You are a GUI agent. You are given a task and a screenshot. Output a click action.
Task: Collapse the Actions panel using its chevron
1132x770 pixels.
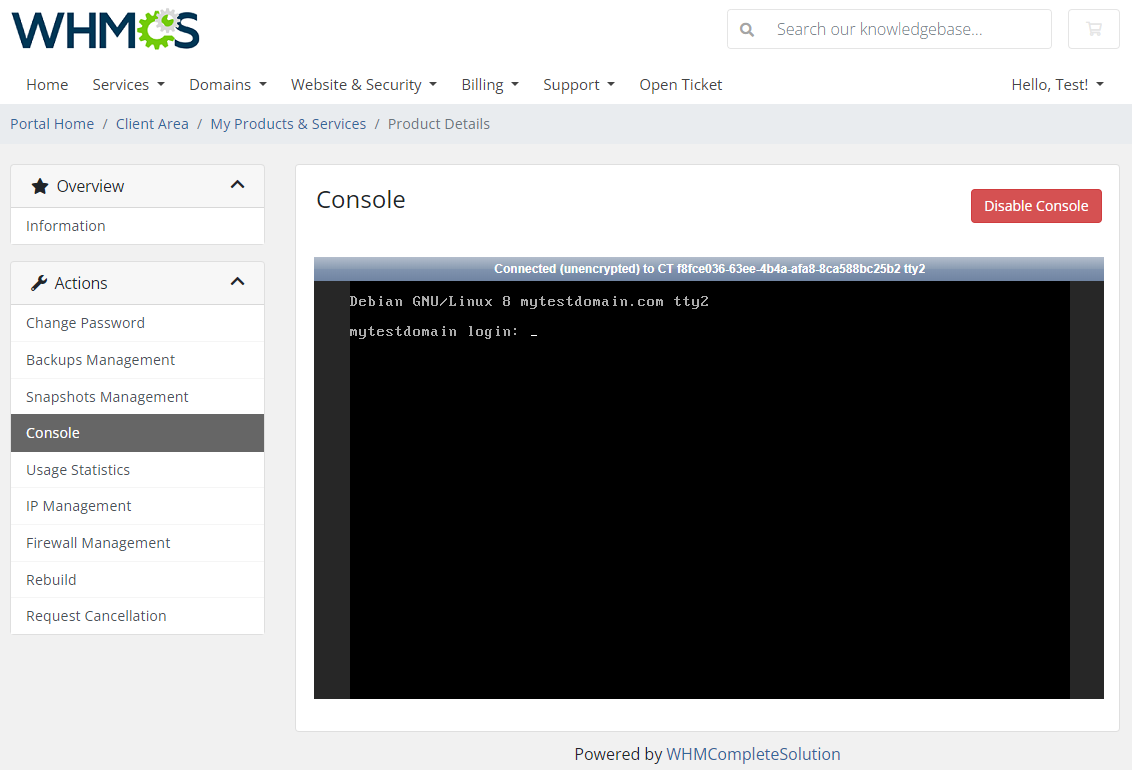pyautogui.click(x=237, y=282)
